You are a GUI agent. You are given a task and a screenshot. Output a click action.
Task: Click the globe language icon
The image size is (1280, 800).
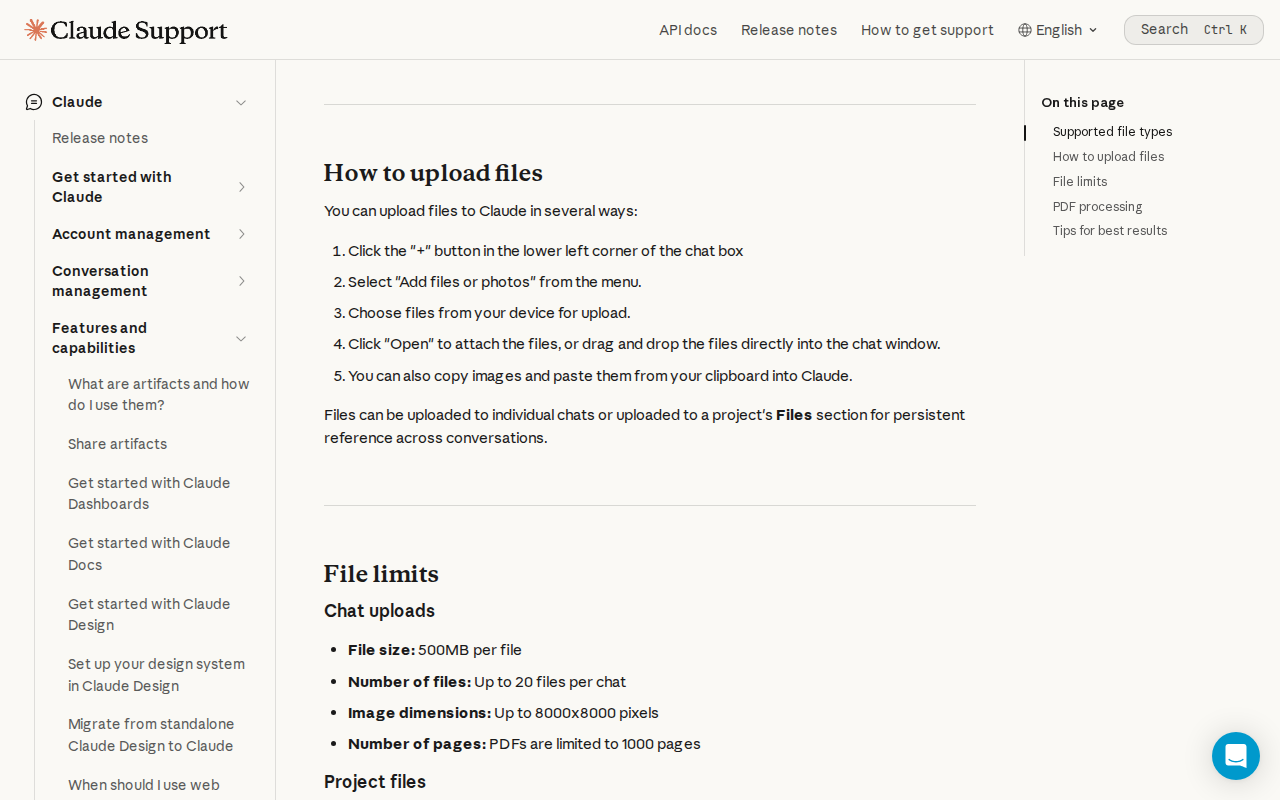pos(1025,30)
